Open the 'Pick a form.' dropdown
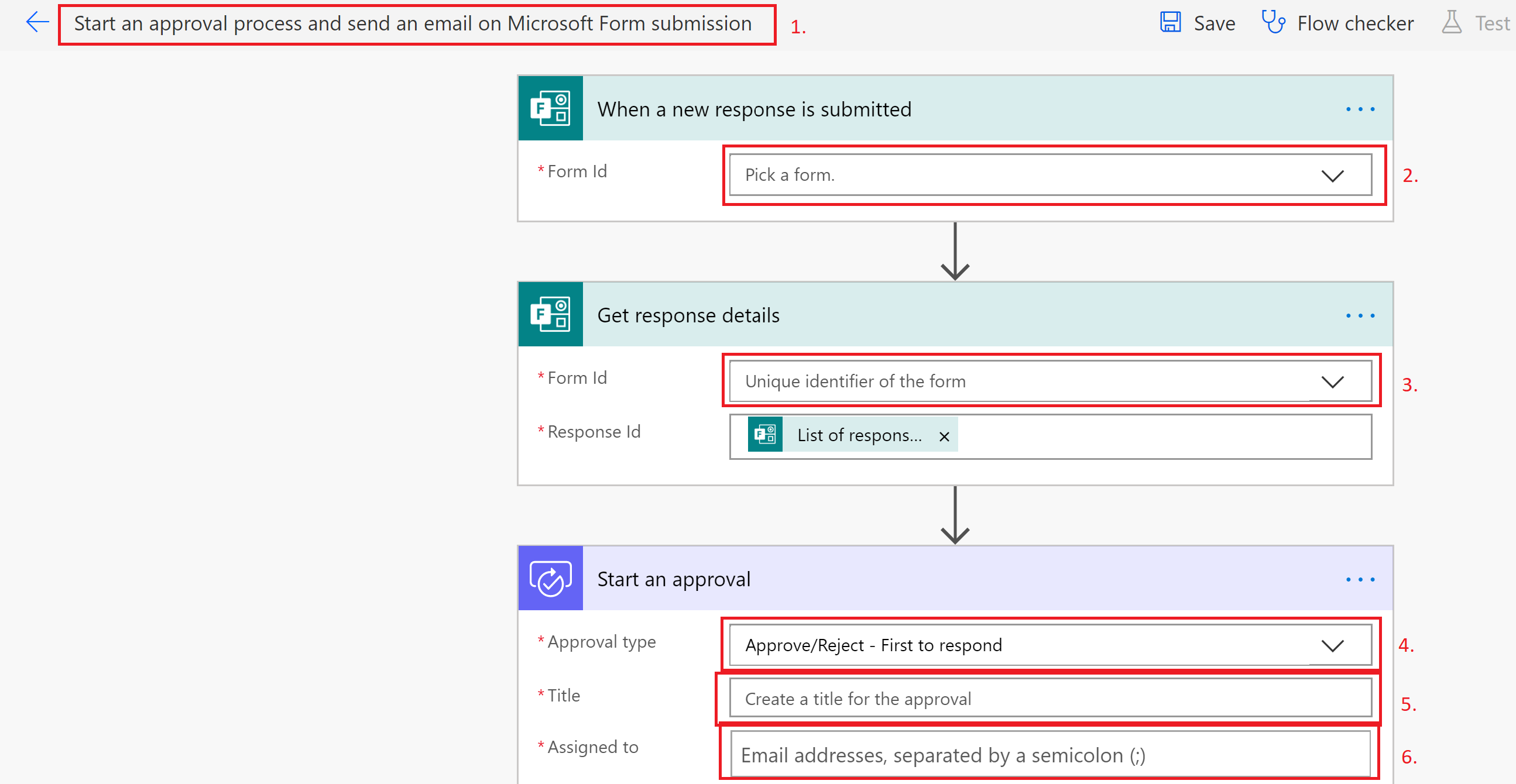This screenshot has height=784, width=1516. click(x=1050, y=175)
